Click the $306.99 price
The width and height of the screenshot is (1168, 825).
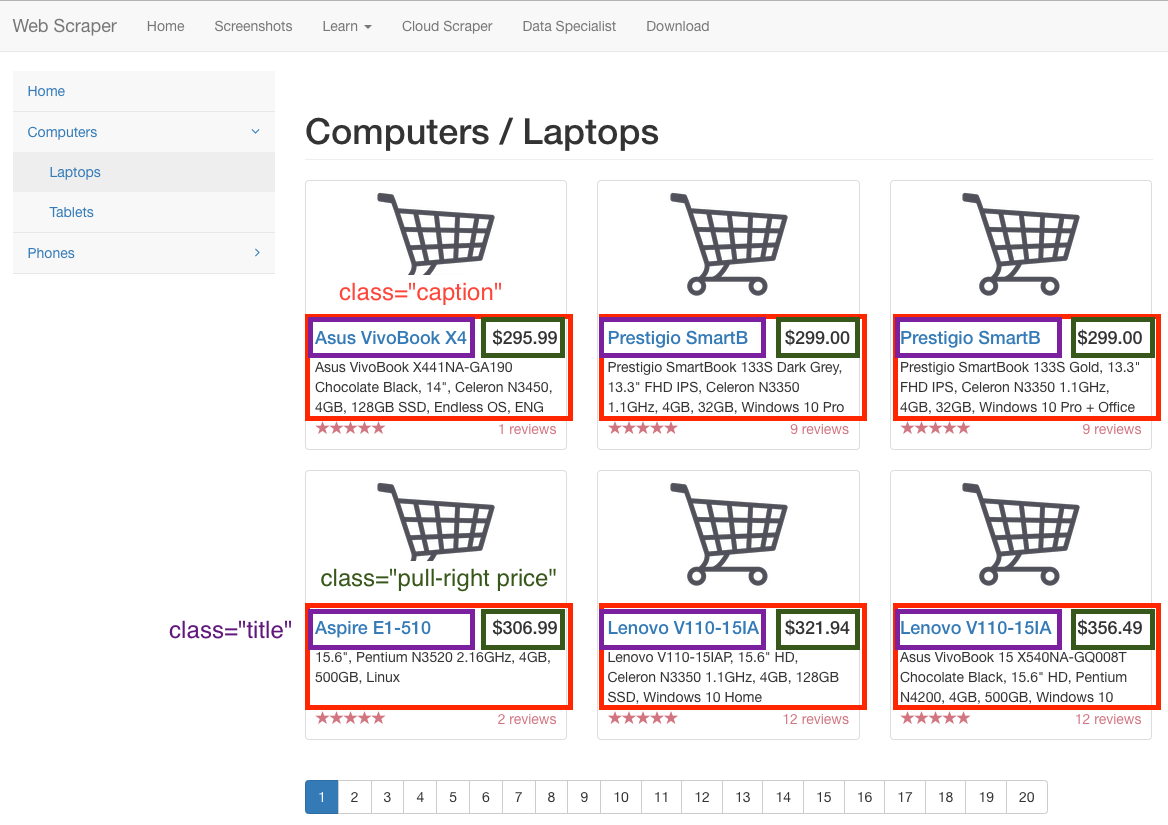coord(524,628)
